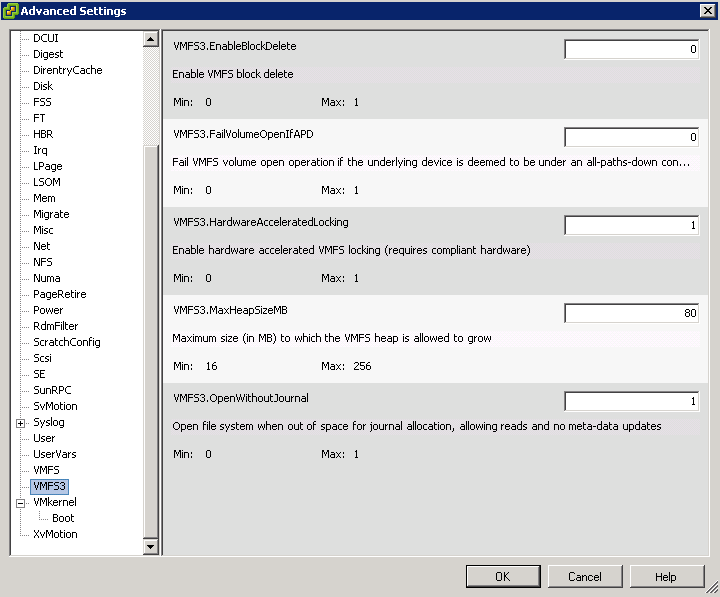Select Net in the settings tree
Image resolution: width=720 pixels, height=597 pixels.
41,246
